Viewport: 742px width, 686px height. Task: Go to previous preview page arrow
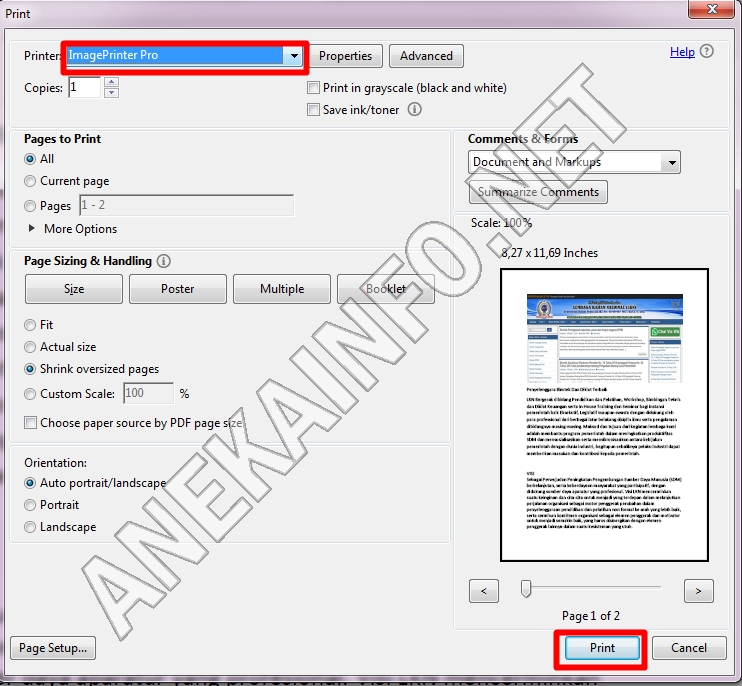(484, 591)
